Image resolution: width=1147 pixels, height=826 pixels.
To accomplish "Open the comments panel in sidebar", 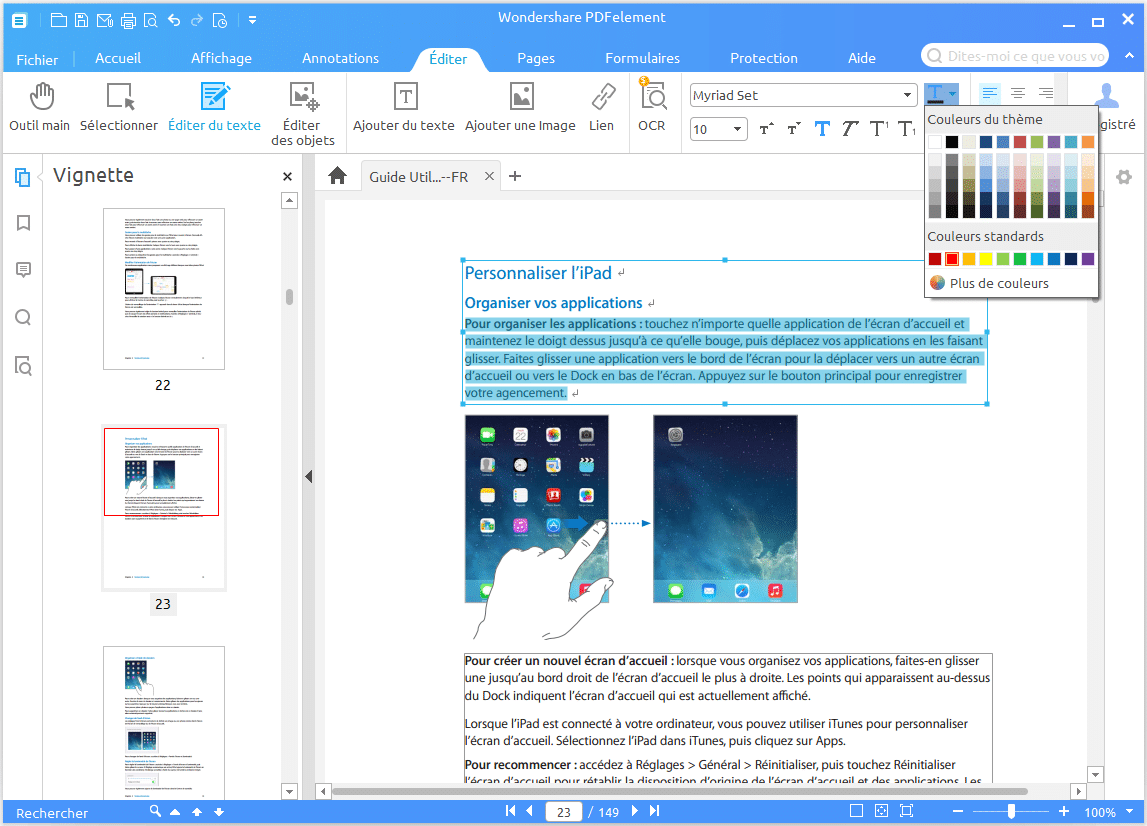I will pos(23,270).
